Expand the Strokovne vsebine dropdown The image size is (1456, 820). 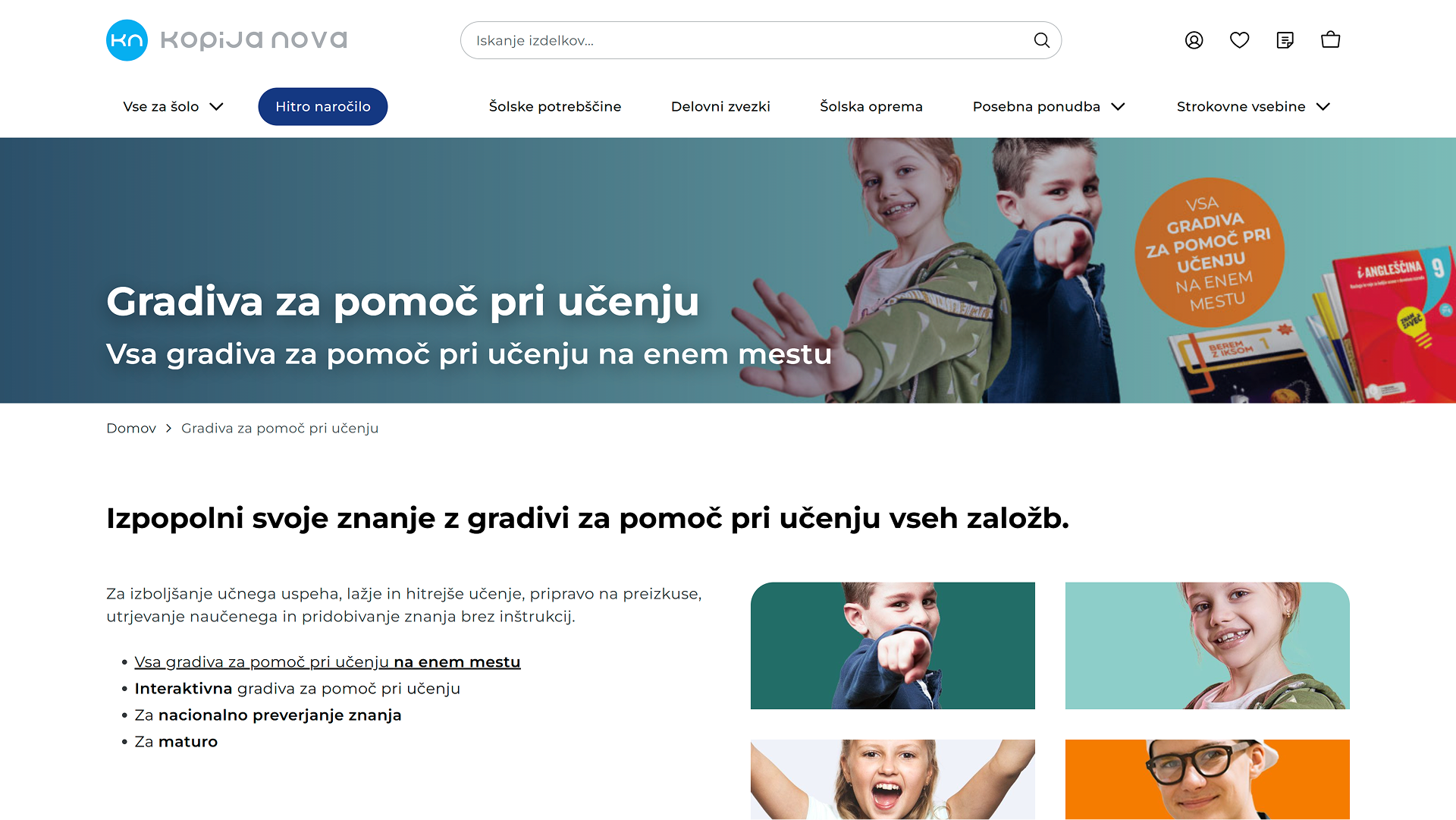pos(1254,107)
